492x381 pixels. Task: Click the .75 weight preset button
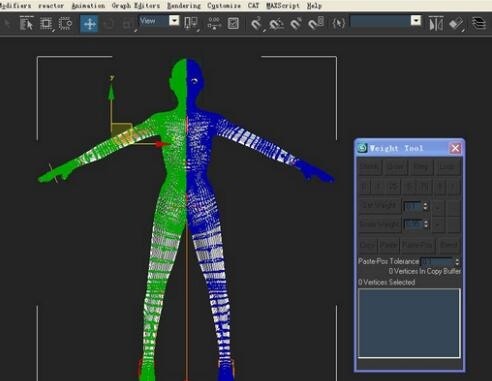[x=424, y=187]
